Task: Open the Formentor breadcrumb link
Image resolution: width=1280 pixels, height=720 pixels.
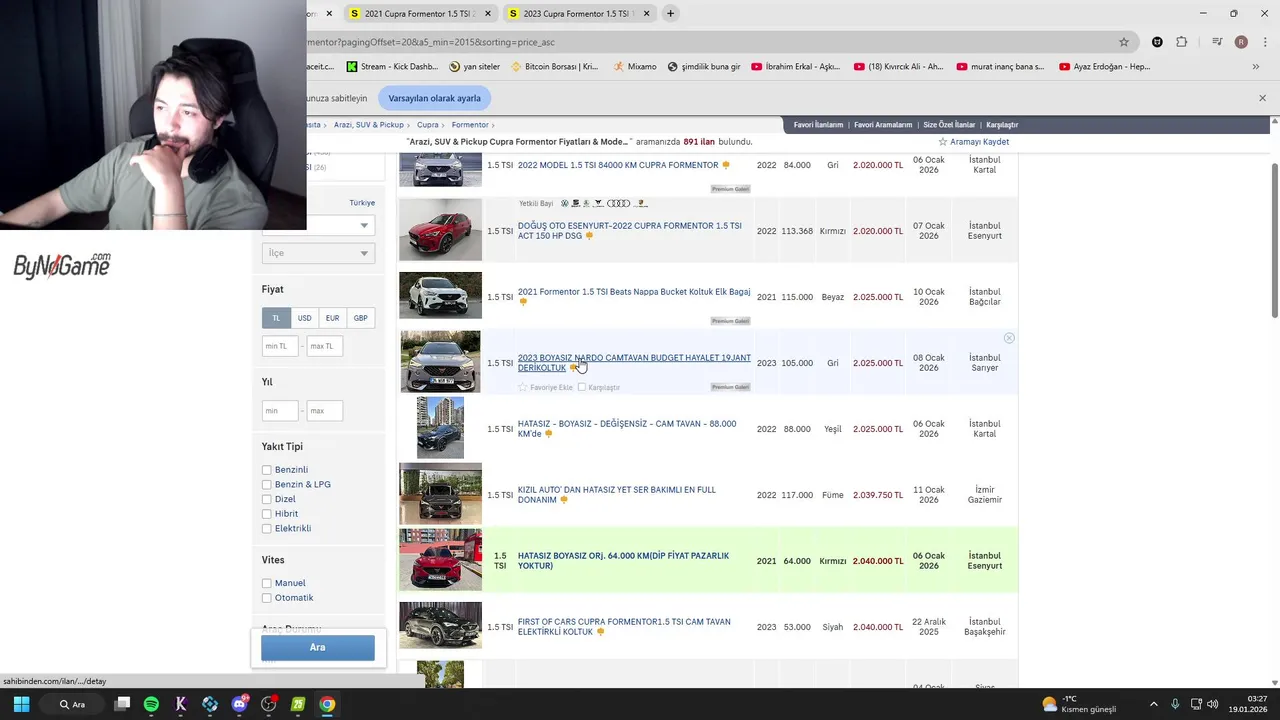Action: click(x=470, y=125)
